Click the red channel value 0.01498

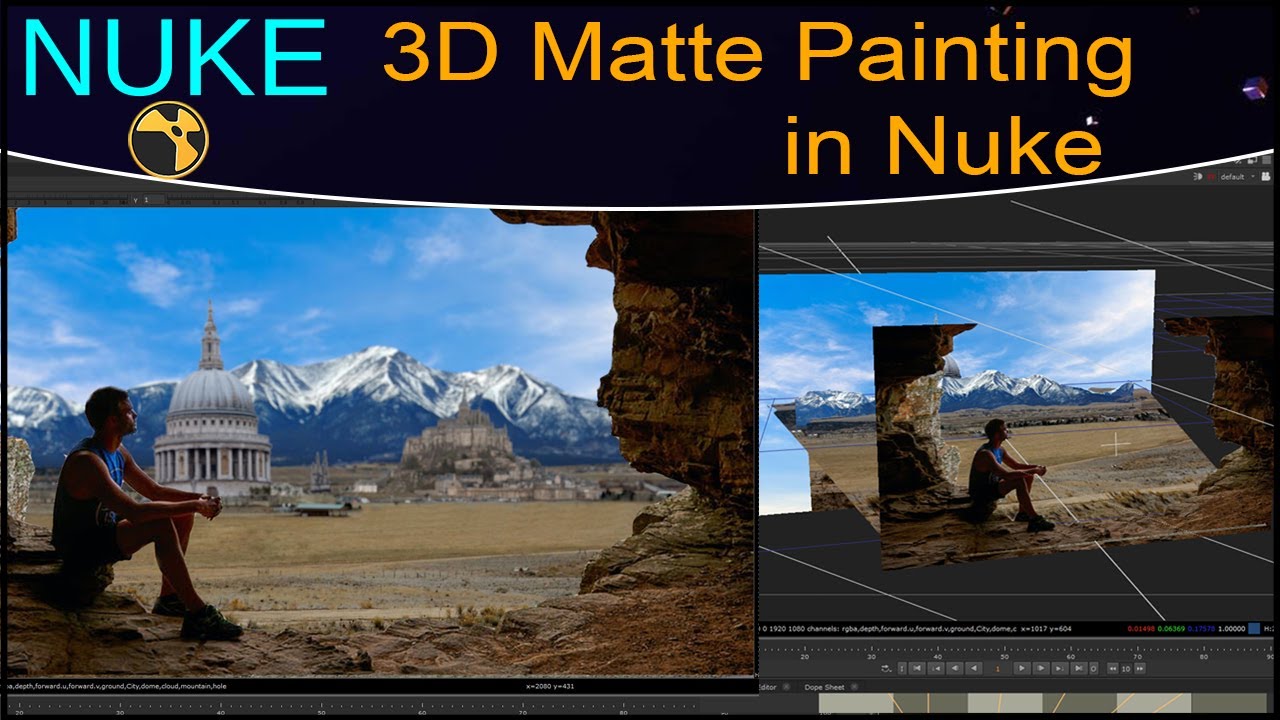tap(1141, 629)
